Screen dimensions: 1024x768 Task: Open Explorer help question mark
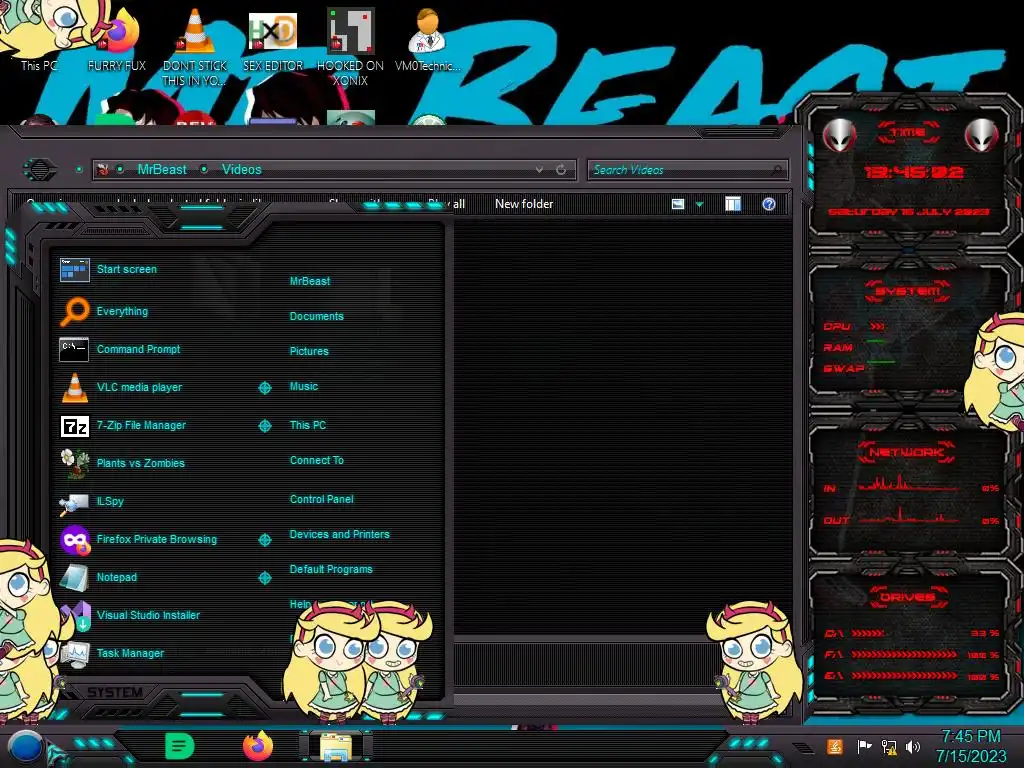tap(769, 204)
